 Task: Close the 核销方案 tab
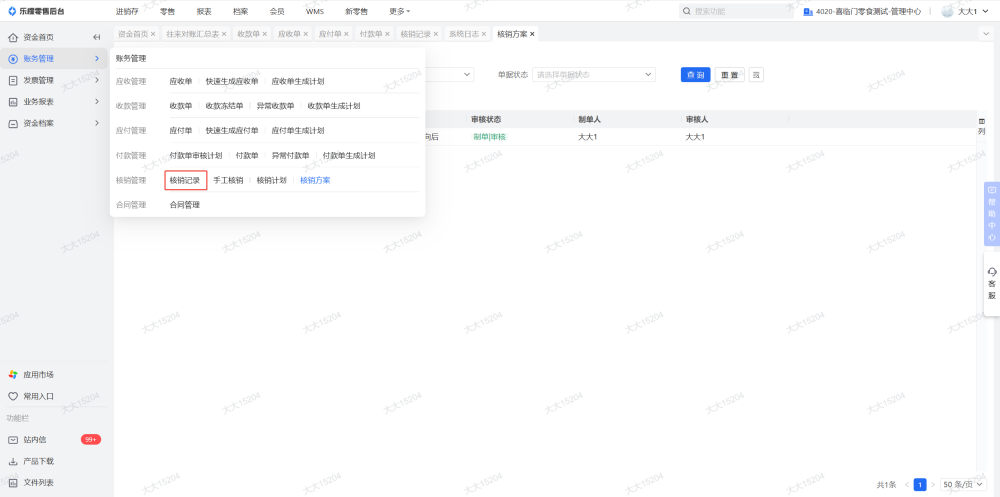[x=532, y=34]
